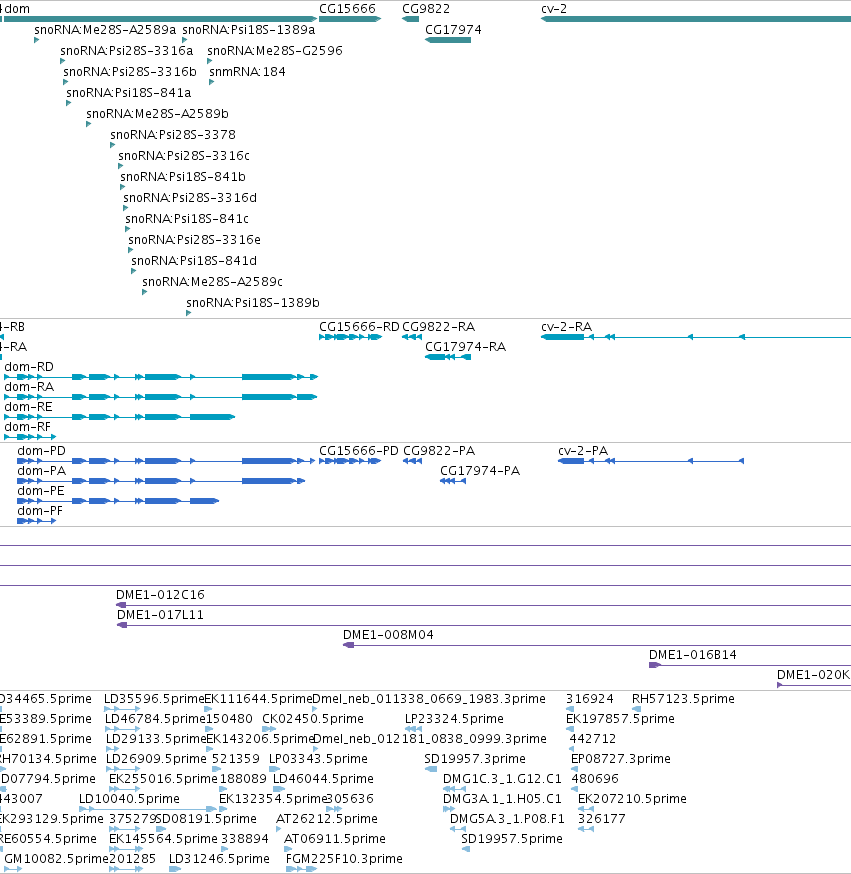Select snoRNA:Me28S-A2589b label

[157, 114]
